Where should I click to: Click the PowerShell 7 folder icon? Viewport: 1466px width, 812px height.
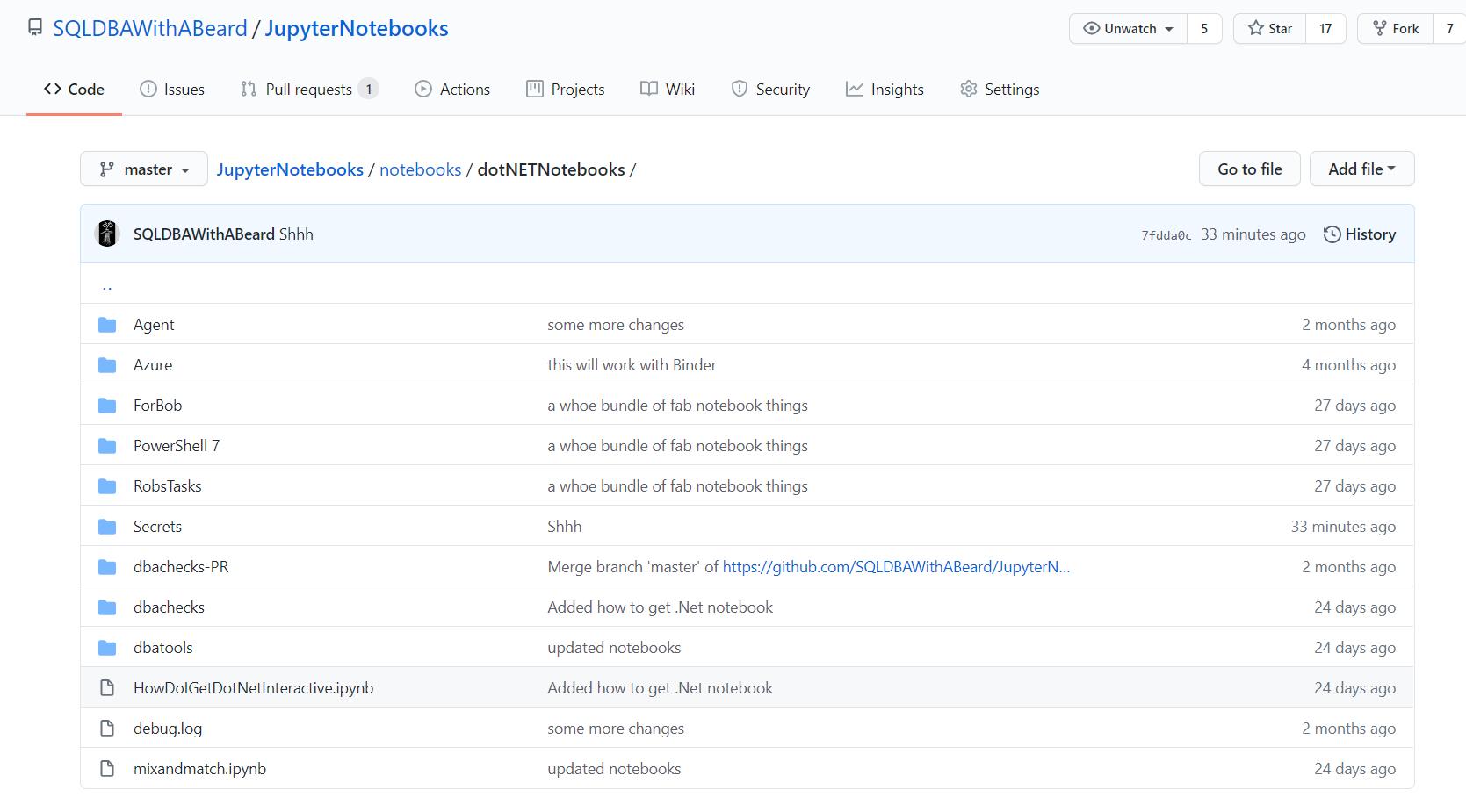[107, 446]
